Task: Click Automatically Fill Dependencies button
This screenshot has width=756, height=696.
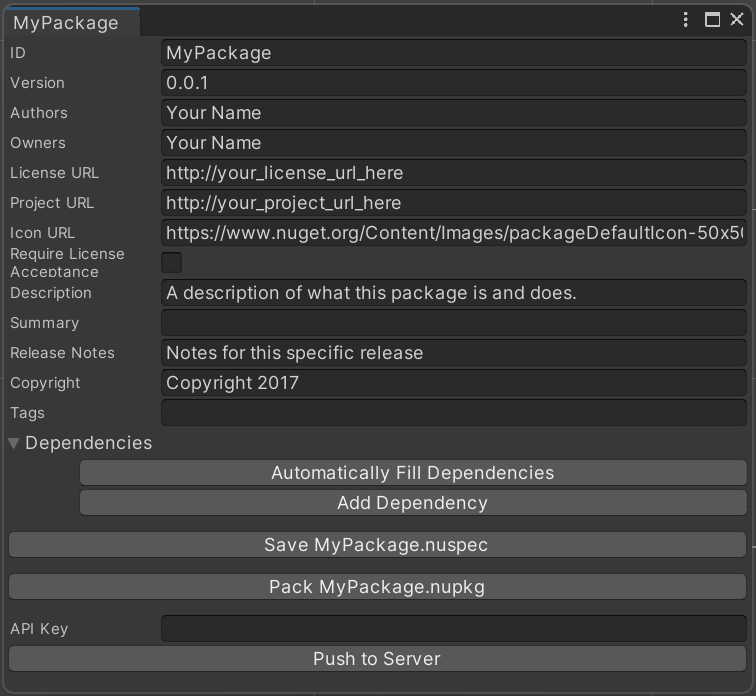Action: tap(413, 473)
